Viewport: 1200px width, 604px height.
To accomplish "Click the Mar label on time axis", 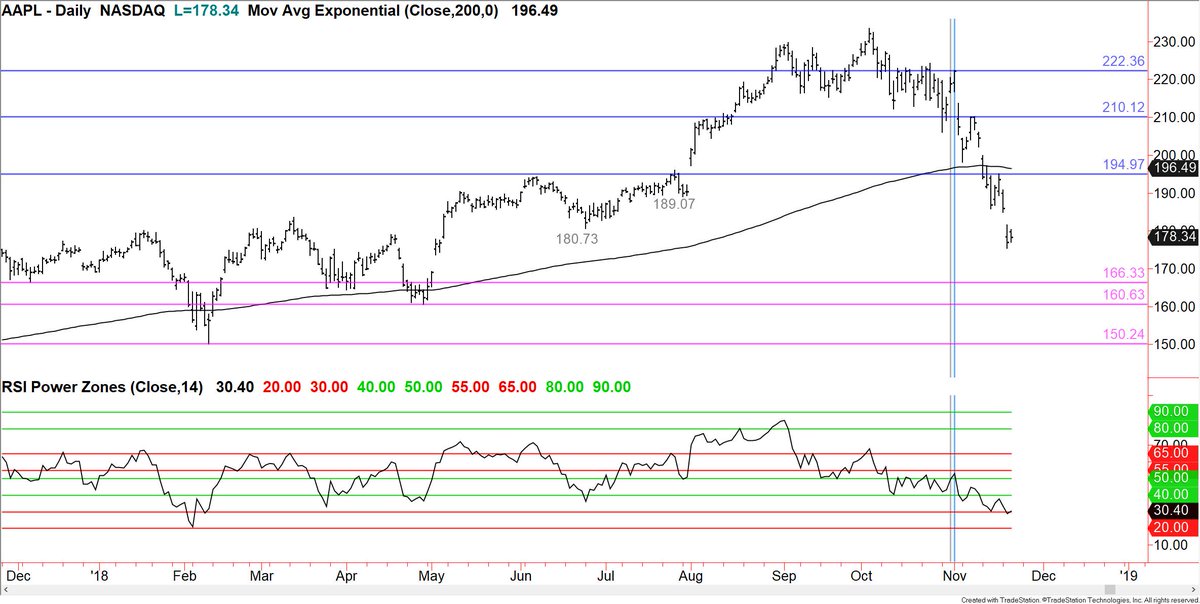I will 262,576.
